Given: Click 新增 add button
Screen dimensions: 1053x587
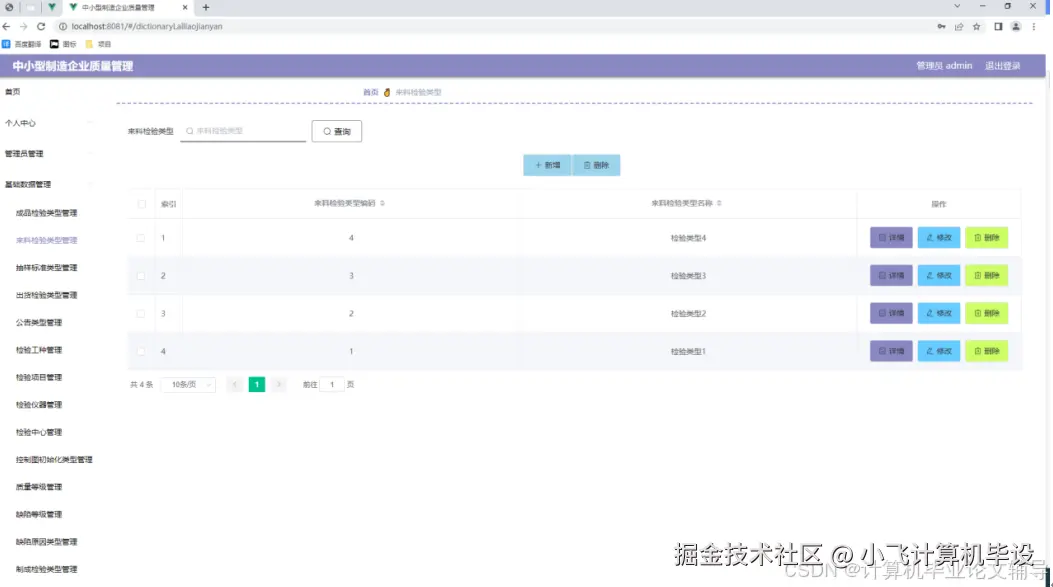Looking at the screenshot, I should pos(547,165).
